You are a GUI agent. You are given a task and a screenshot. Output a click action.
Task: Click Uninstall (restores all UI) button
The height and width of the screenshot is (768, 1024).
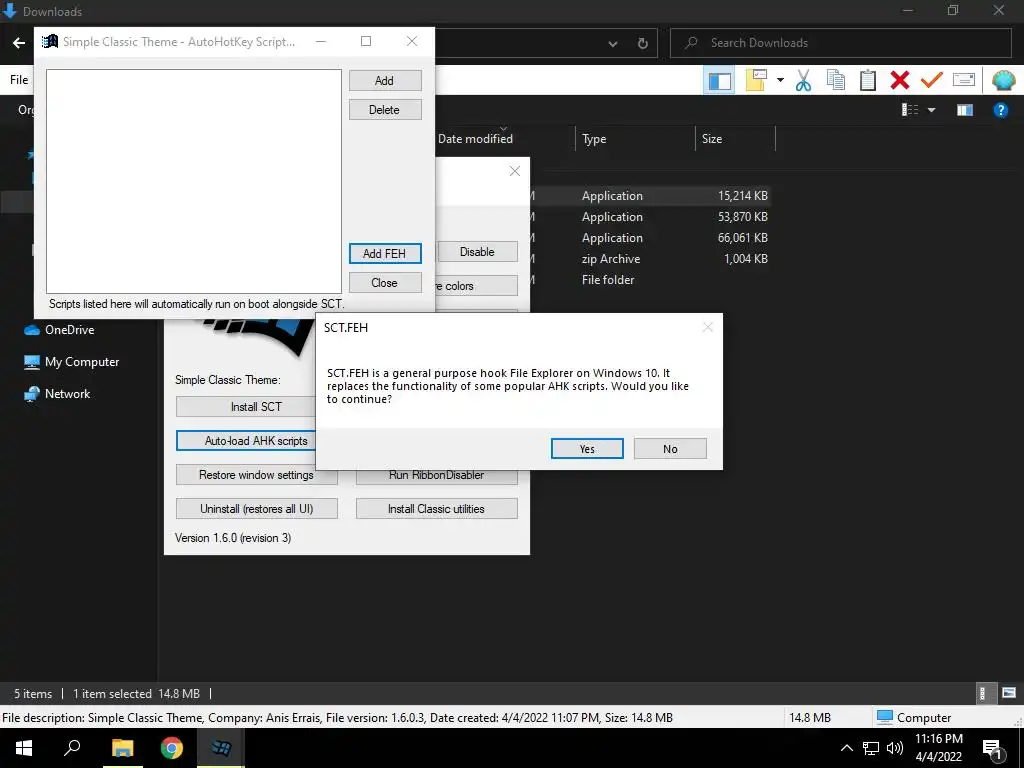pos(257,509)
